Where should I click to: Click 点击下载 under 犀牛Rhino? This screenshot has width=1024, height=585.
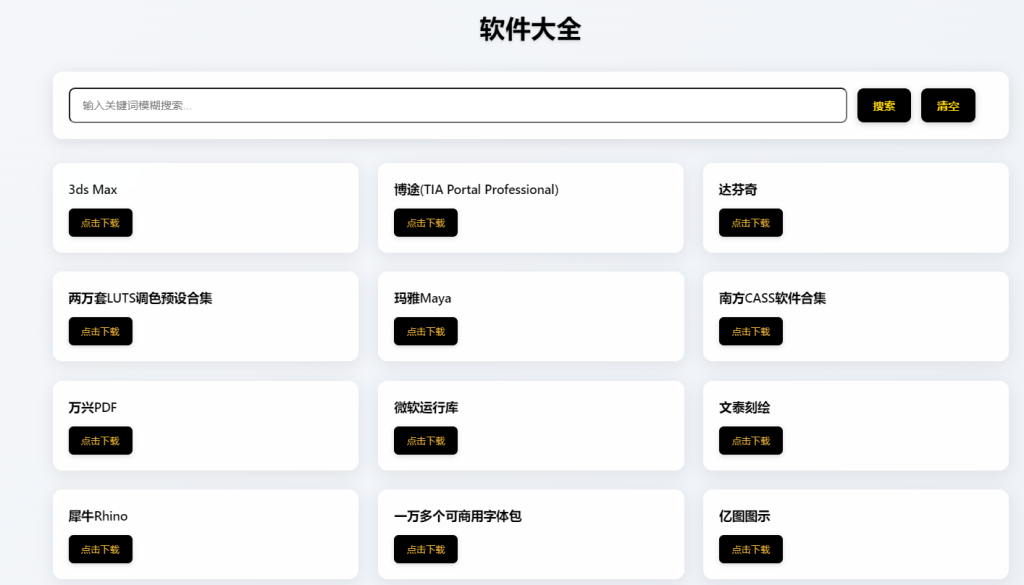coord(101,549)
